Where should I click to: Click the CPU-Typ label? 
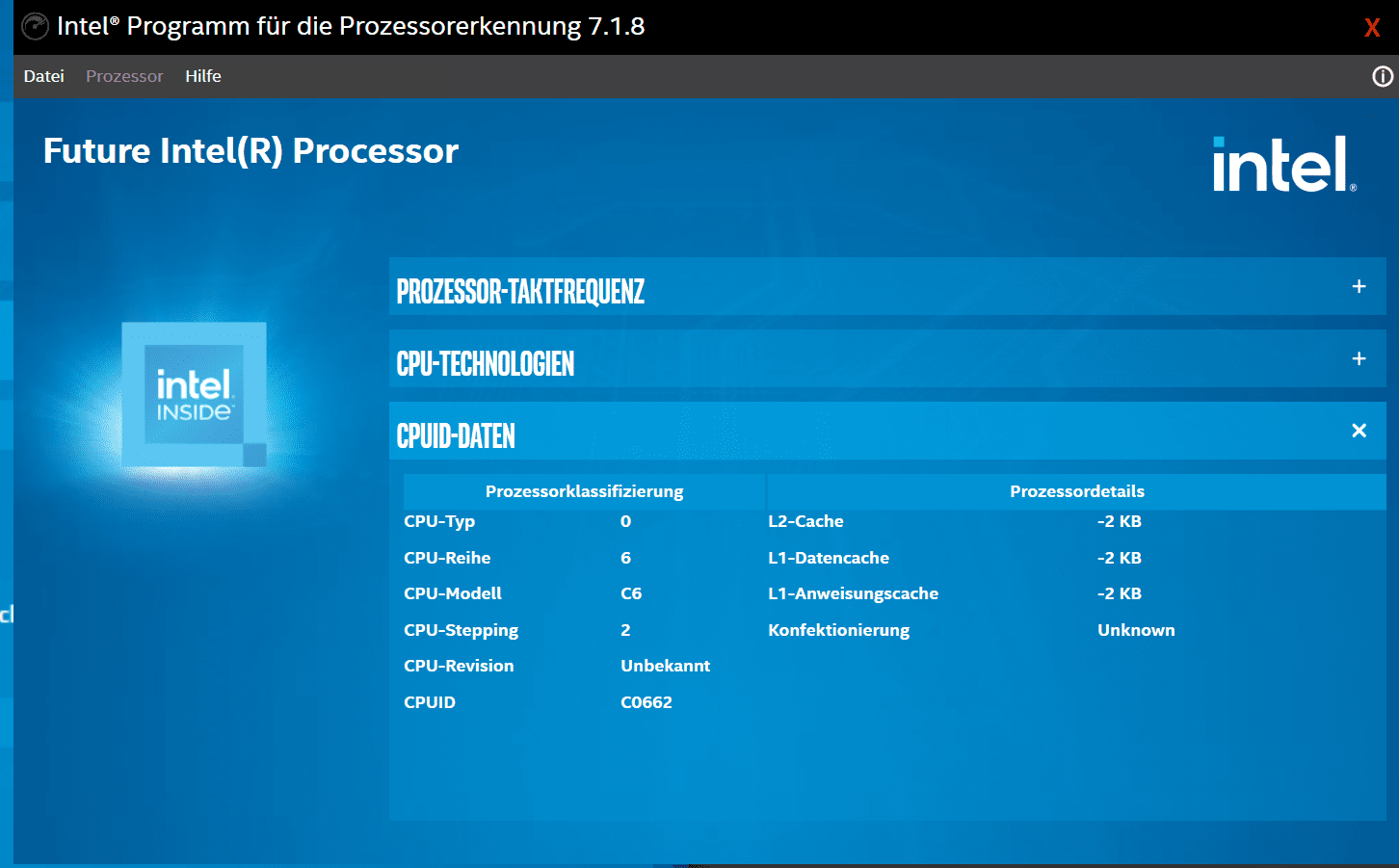click(439, 521)
